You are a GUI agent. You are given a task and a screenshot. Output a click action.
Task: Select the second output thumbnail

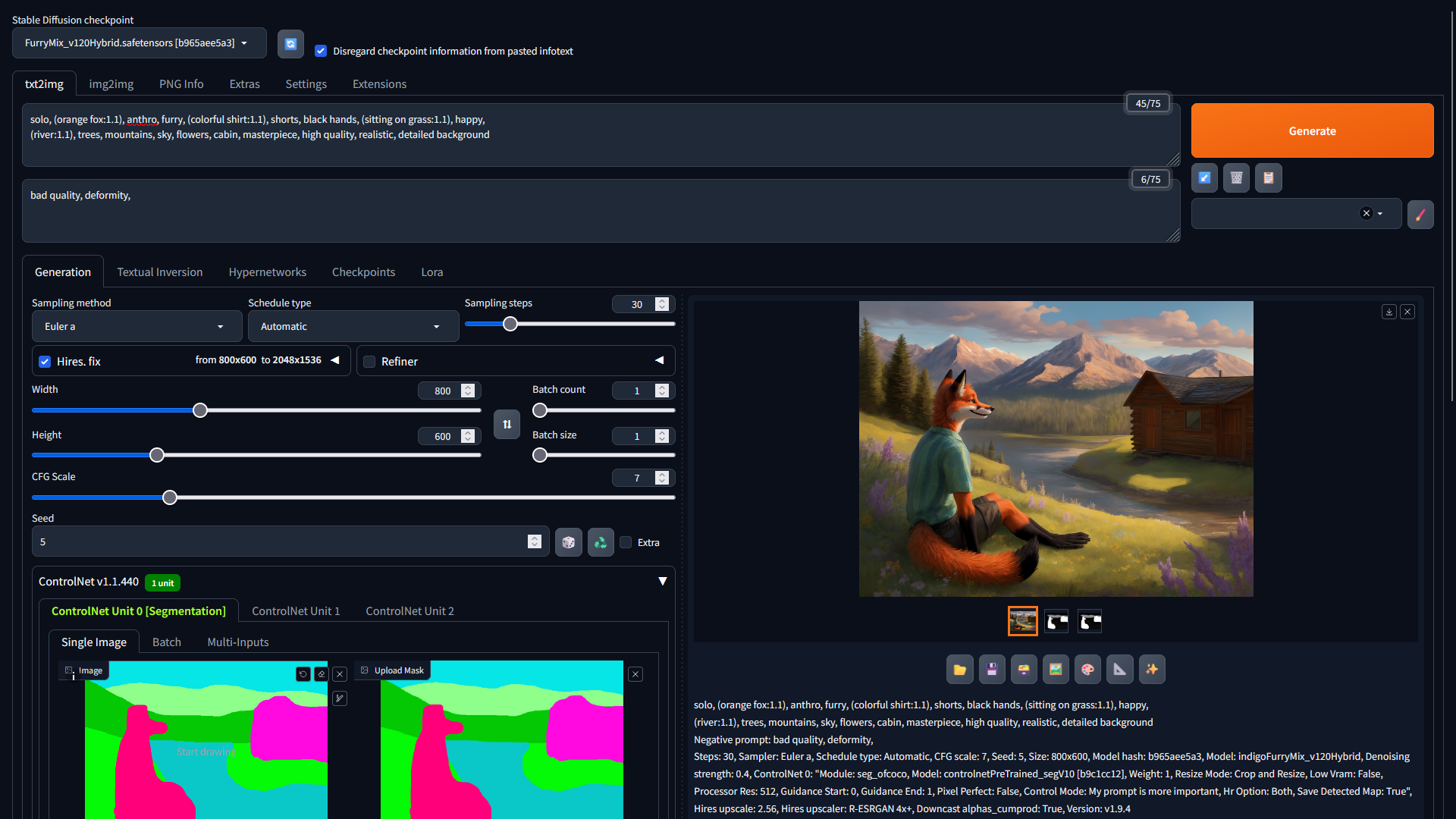tap(1056, 622)
